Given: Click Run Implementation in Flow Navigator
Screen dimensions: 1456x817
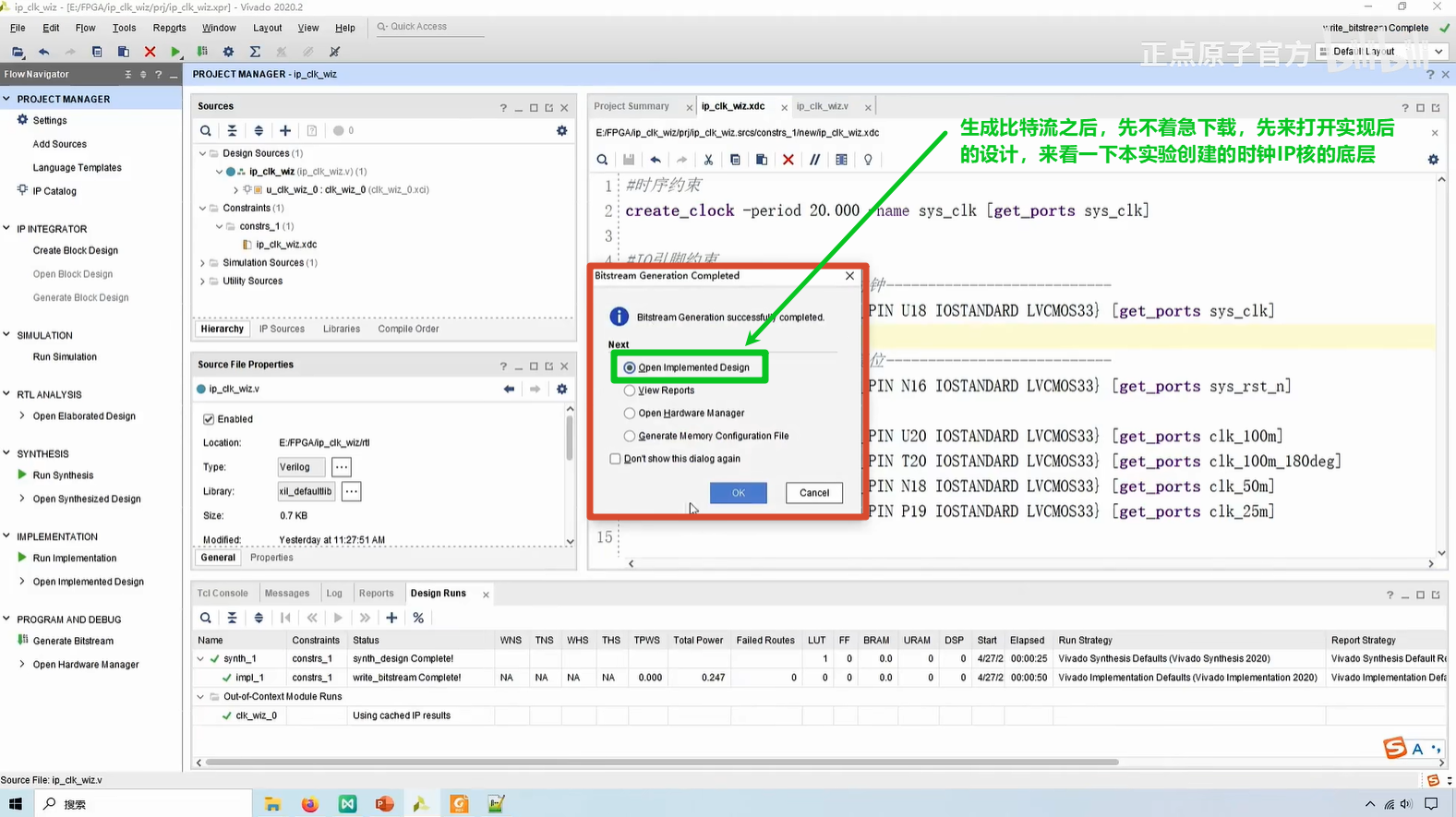Looking at the screenshot, I should click(75, 559).
